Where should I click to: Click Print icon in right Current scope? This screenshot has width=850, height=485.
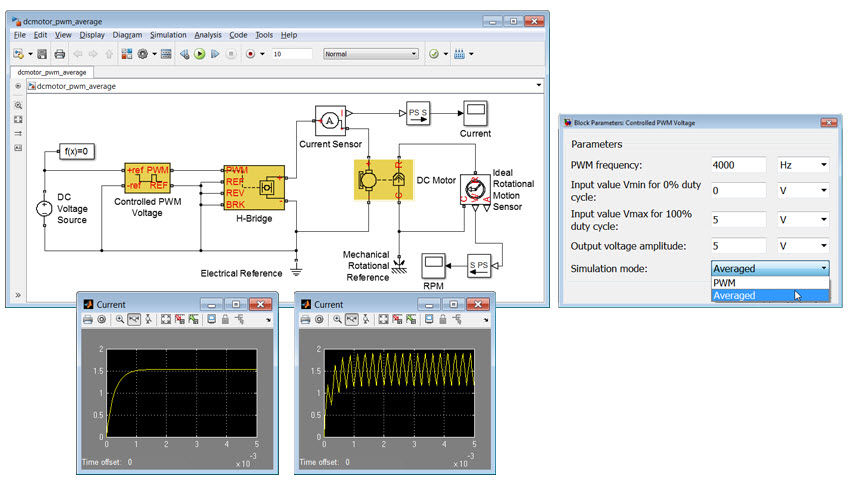pos(305,320)
